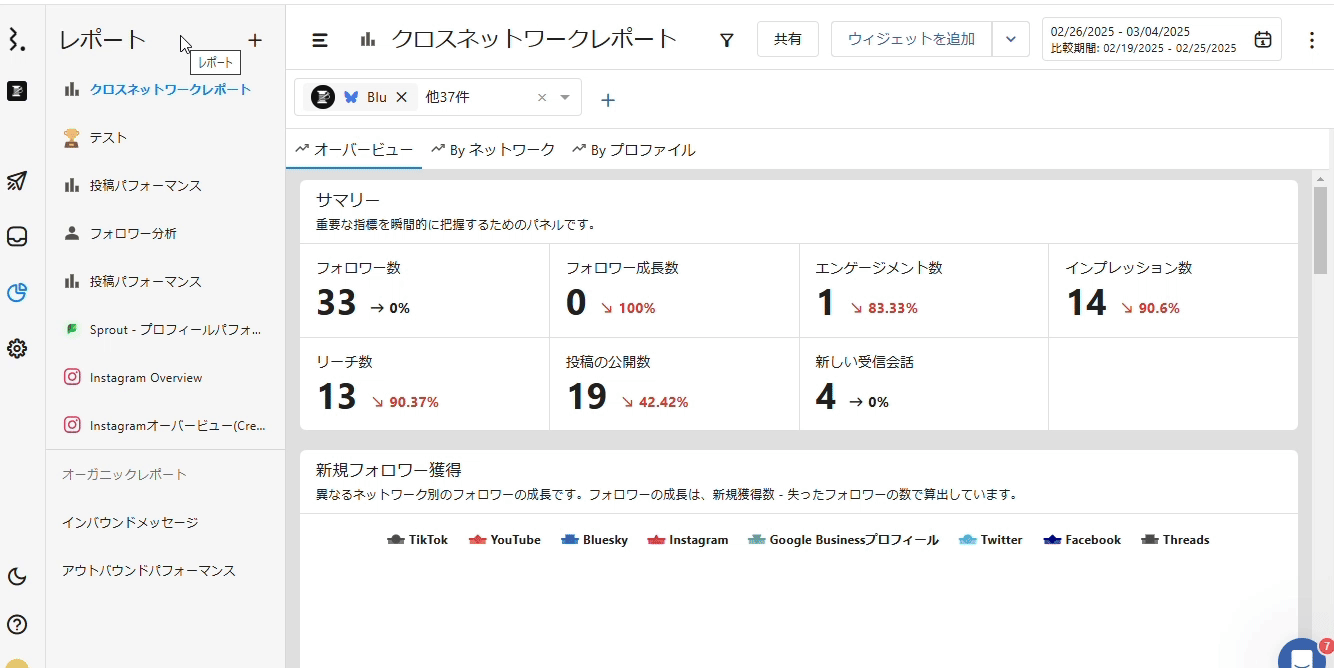Switch to By ネットワーク tab
Image resolution: width=1334 pixels, height=668 pixels.
coord(493,150)
